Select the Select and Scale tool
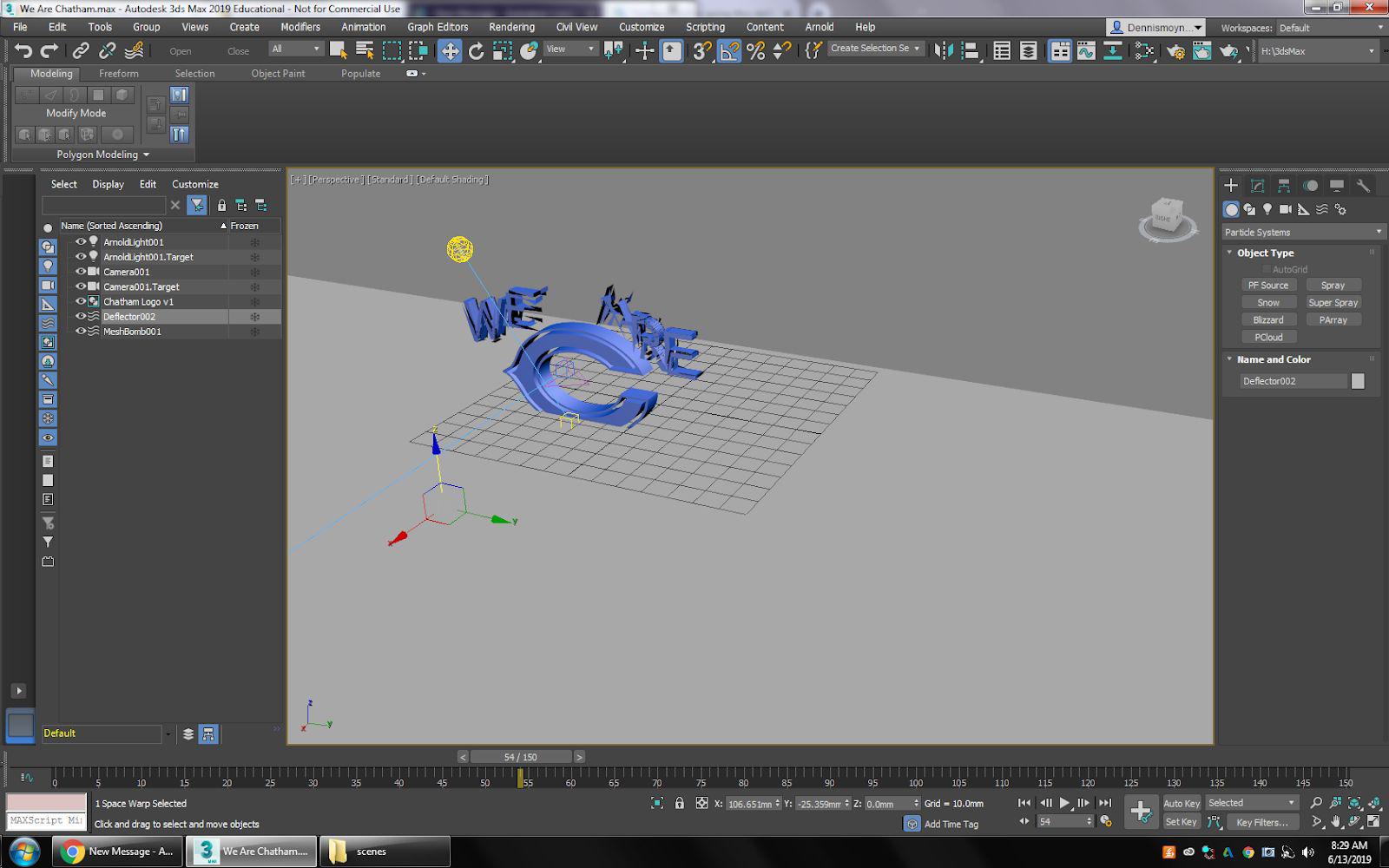This screenshot has height=868, width=1389. (x=503, y=51)
